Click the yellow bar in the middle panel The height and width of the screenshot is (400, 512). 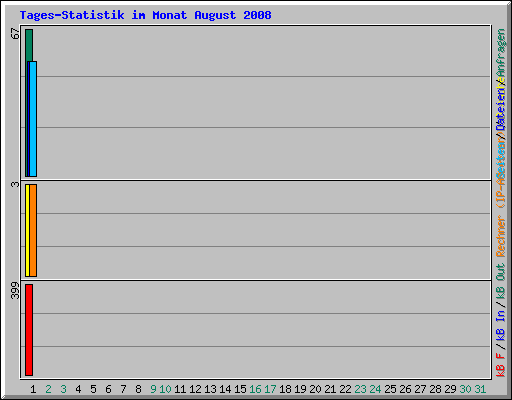27,230
